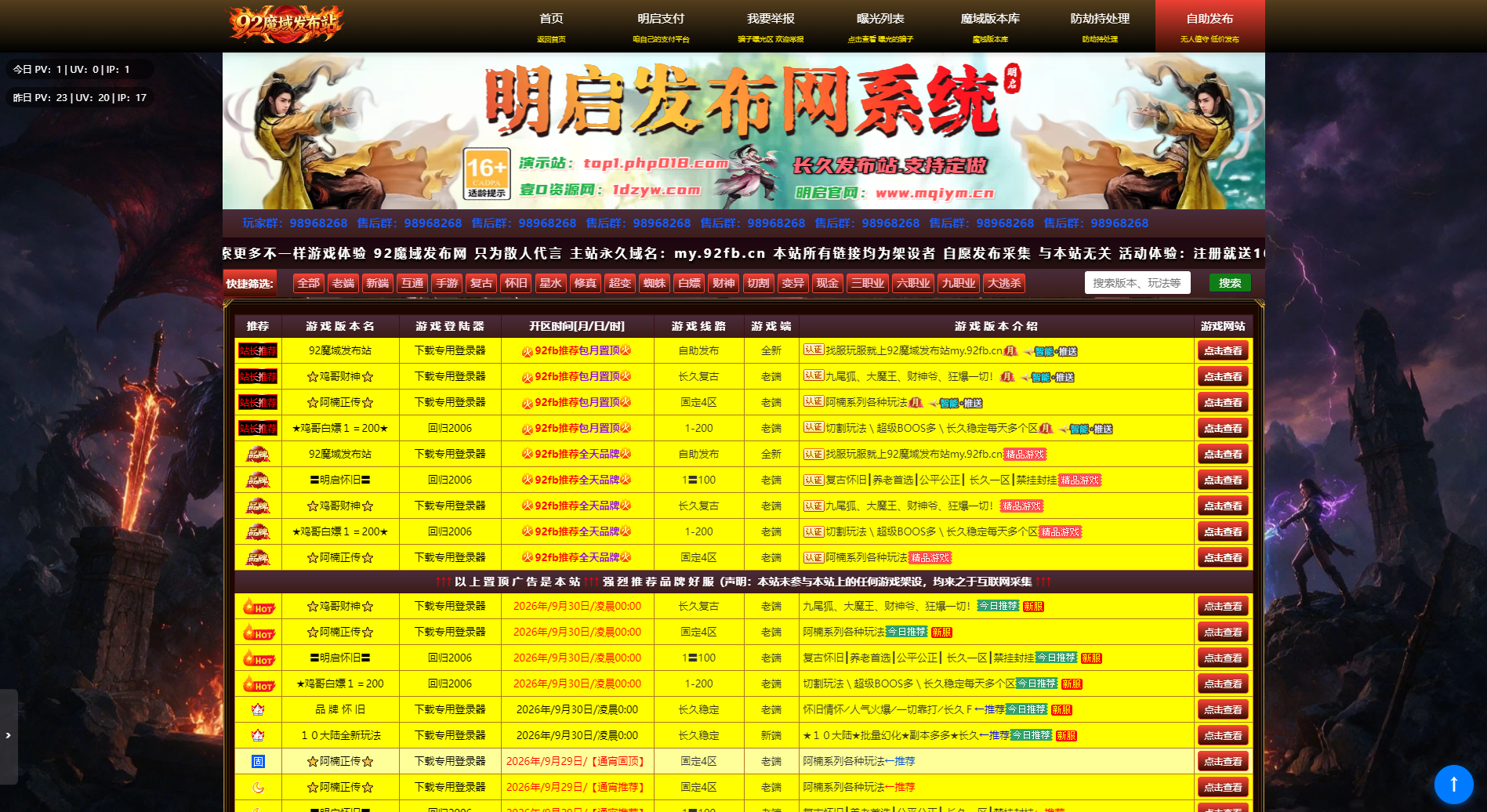Viewport: 1487px width, 812px height.
Task: Filter by the 三职业 tag
Action: [x=867, y=284]
